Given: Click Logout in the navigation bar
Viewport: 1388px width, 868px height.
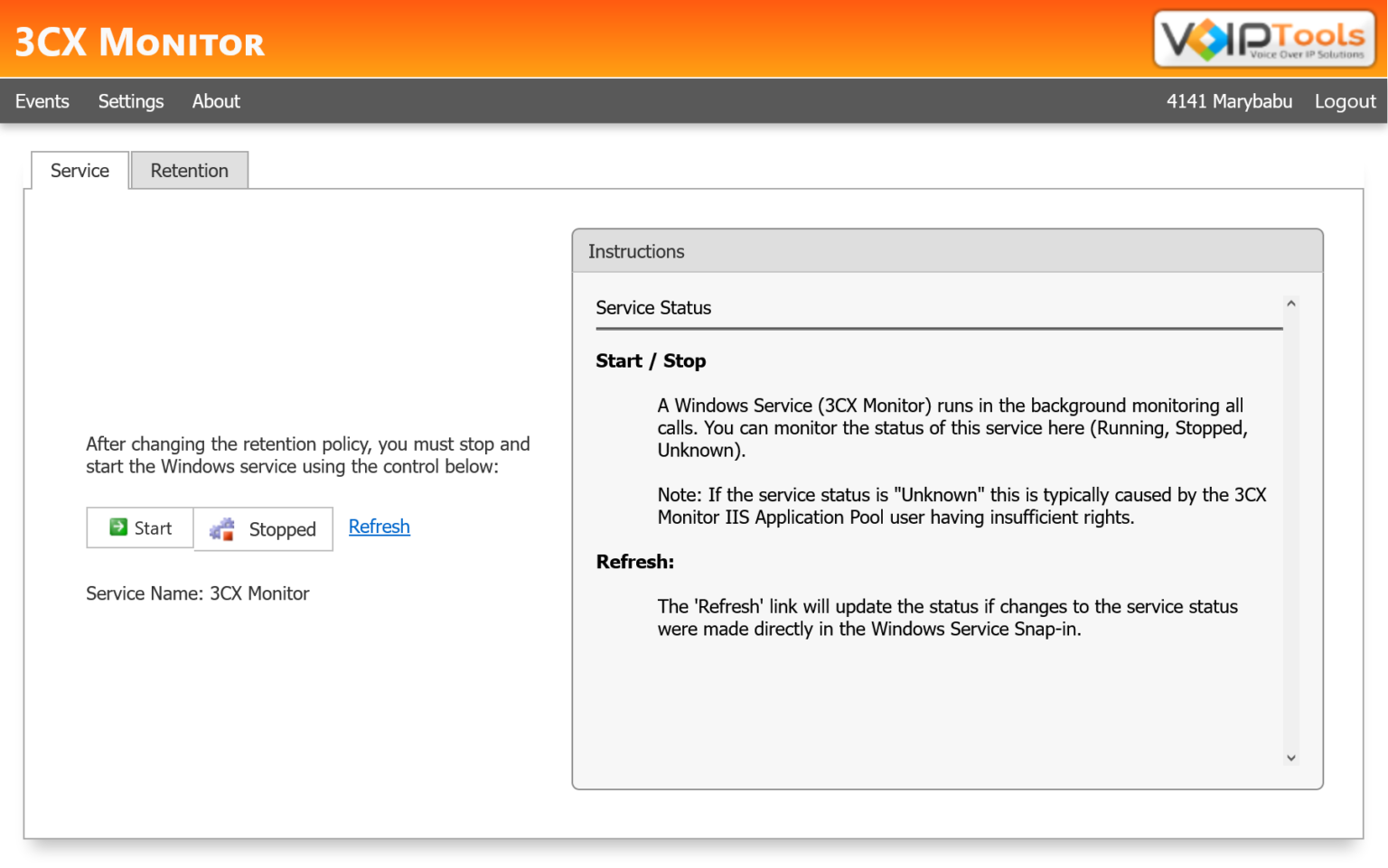Looking at the screenshot, I should tap(1345, 100).
